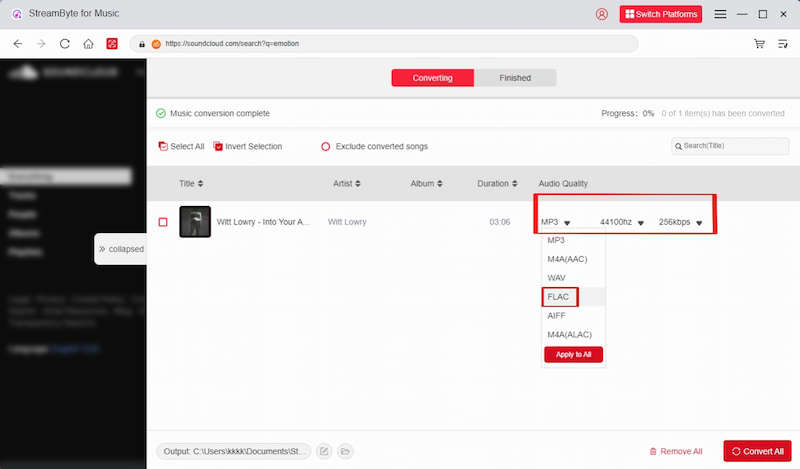Viewport: 800px width, 469px height.
Task: Reload the page with refresh icon
Action: [x=65, y=44]
